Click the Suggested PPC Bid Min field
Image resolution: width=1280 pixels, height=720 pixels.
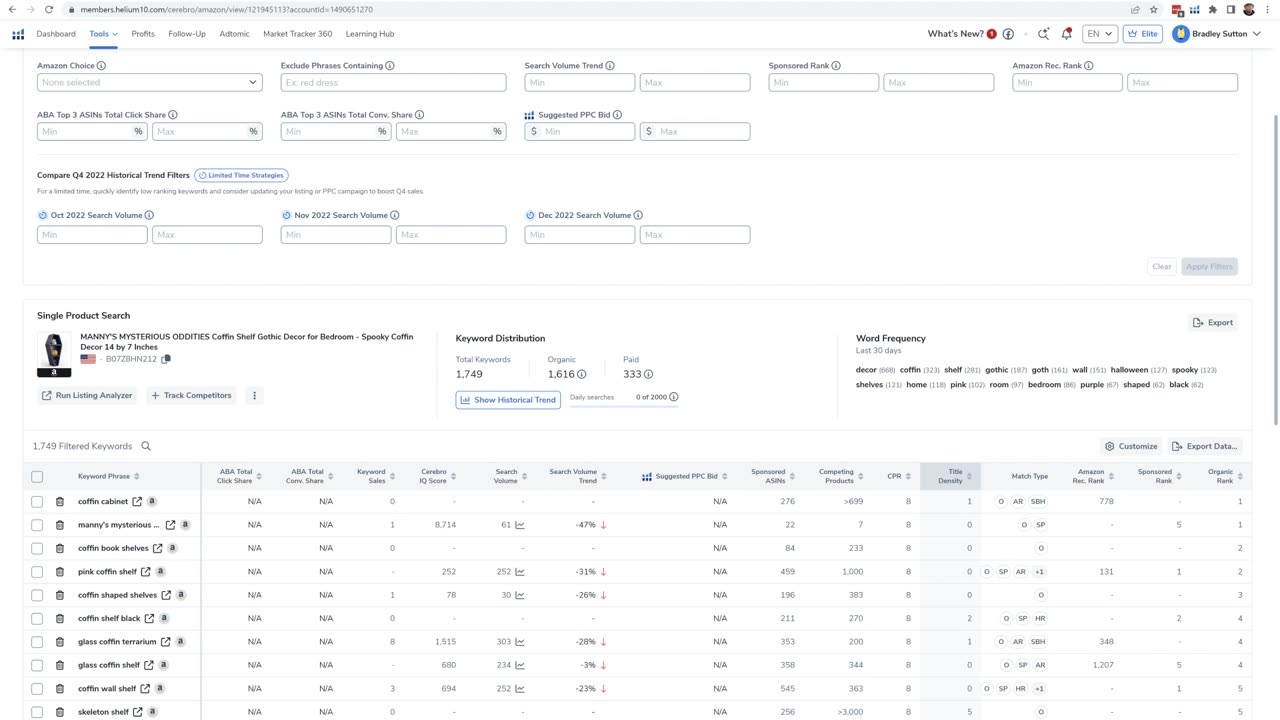click(x=580, y=131)
